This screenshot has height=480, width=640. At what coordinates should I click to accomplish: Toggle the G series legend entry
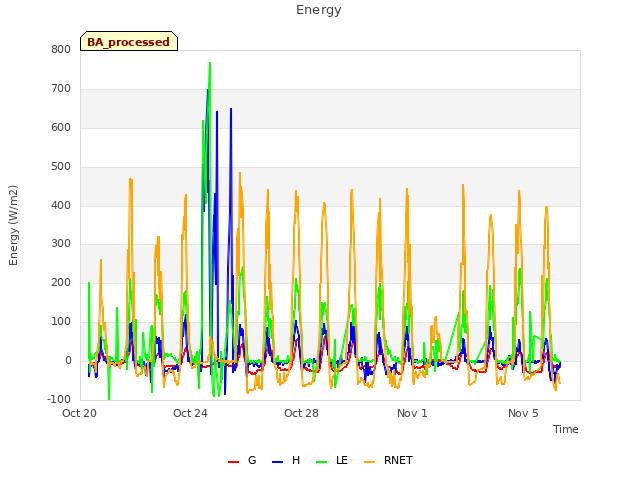tap(242, 460)
